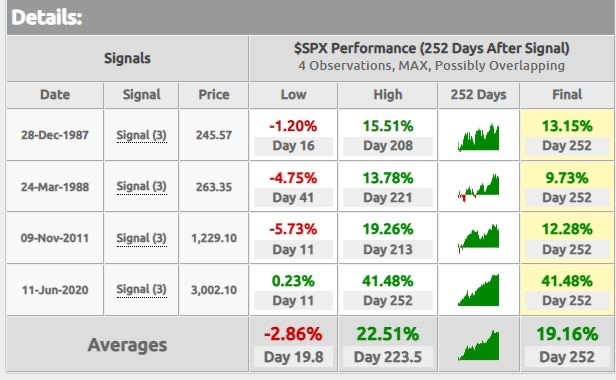Click Signal (3) link for 24-Mar-1988
Image resolution: width=616 pixels, height=380 pixels.
[141, 186]
